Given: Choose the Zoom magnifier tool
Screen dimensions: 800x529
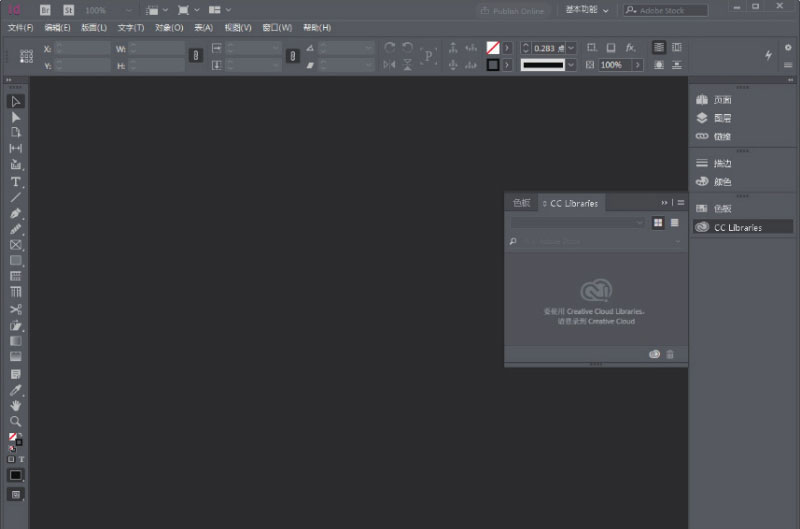Looking at the screenshot, I should pos(16,421).
